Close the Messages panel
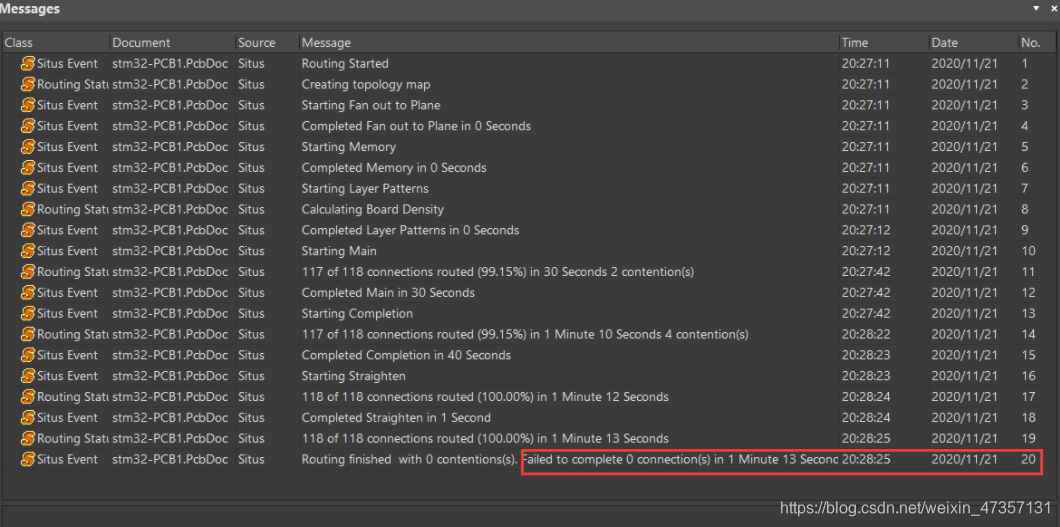This screenshot has width=1060, height=527. pos(1053,8)
